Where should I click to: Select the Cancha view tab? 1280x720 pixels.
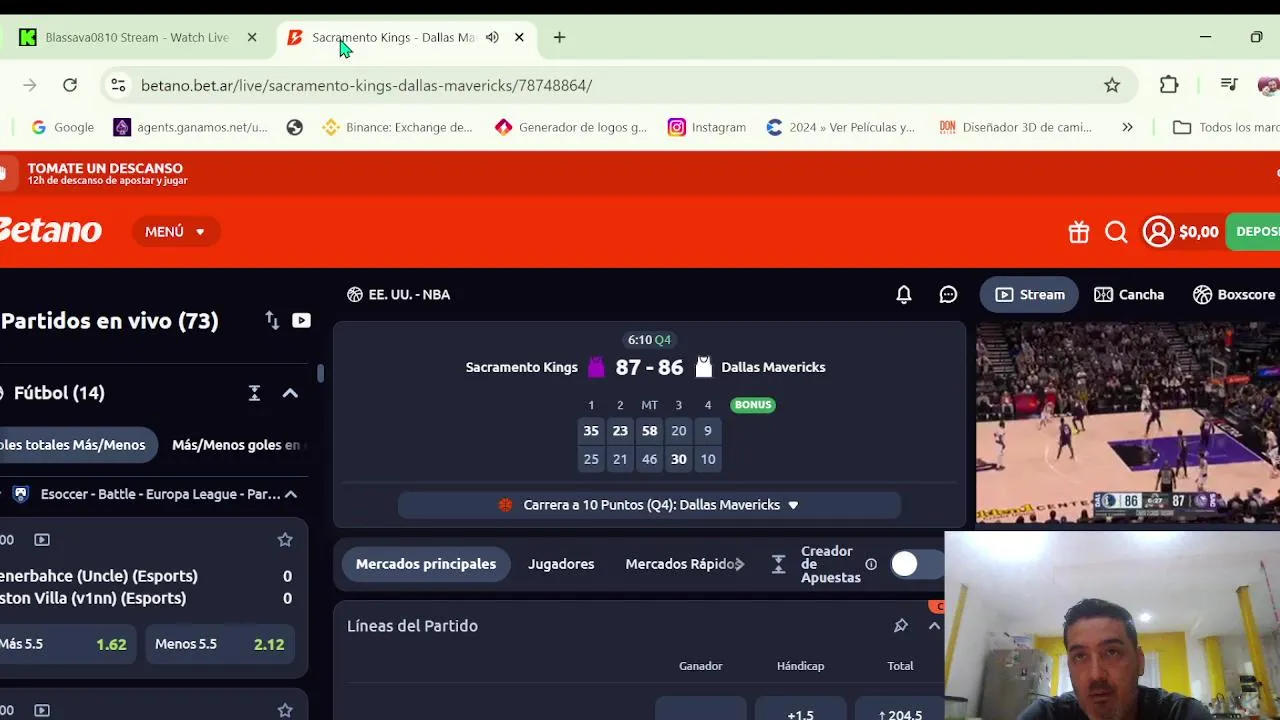pyautogui.click(x=1129, y=294)
